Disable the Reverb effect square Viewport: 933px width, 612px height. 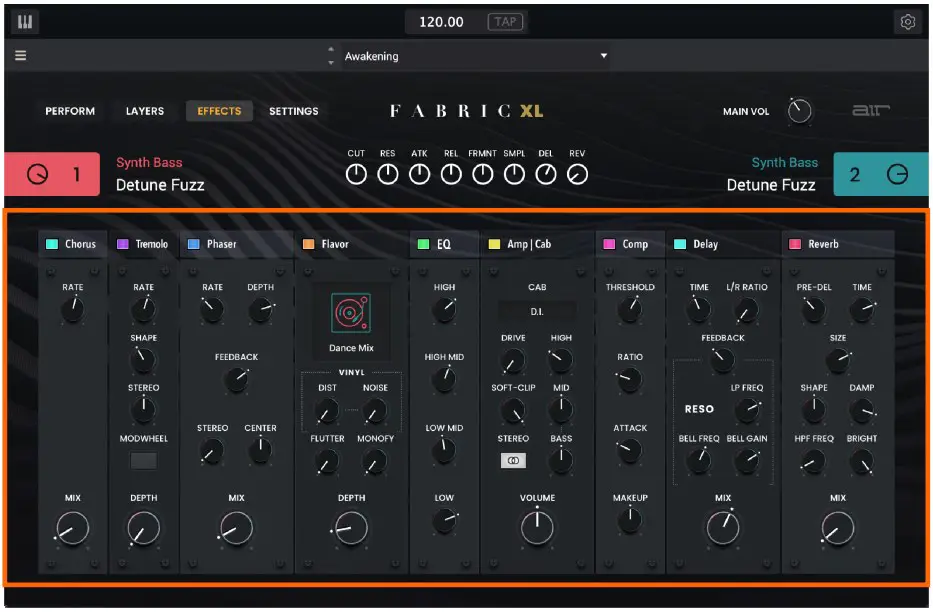click(795, 244)
